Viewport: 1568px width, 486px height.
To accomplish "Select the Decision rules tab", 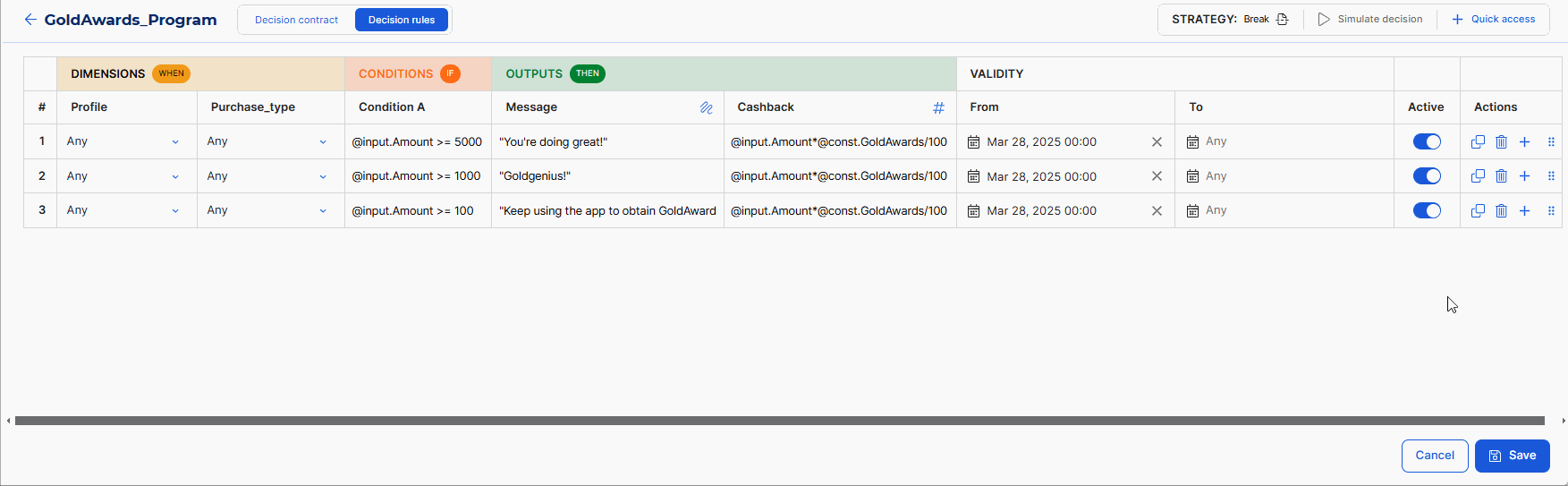I will [402, 20].
